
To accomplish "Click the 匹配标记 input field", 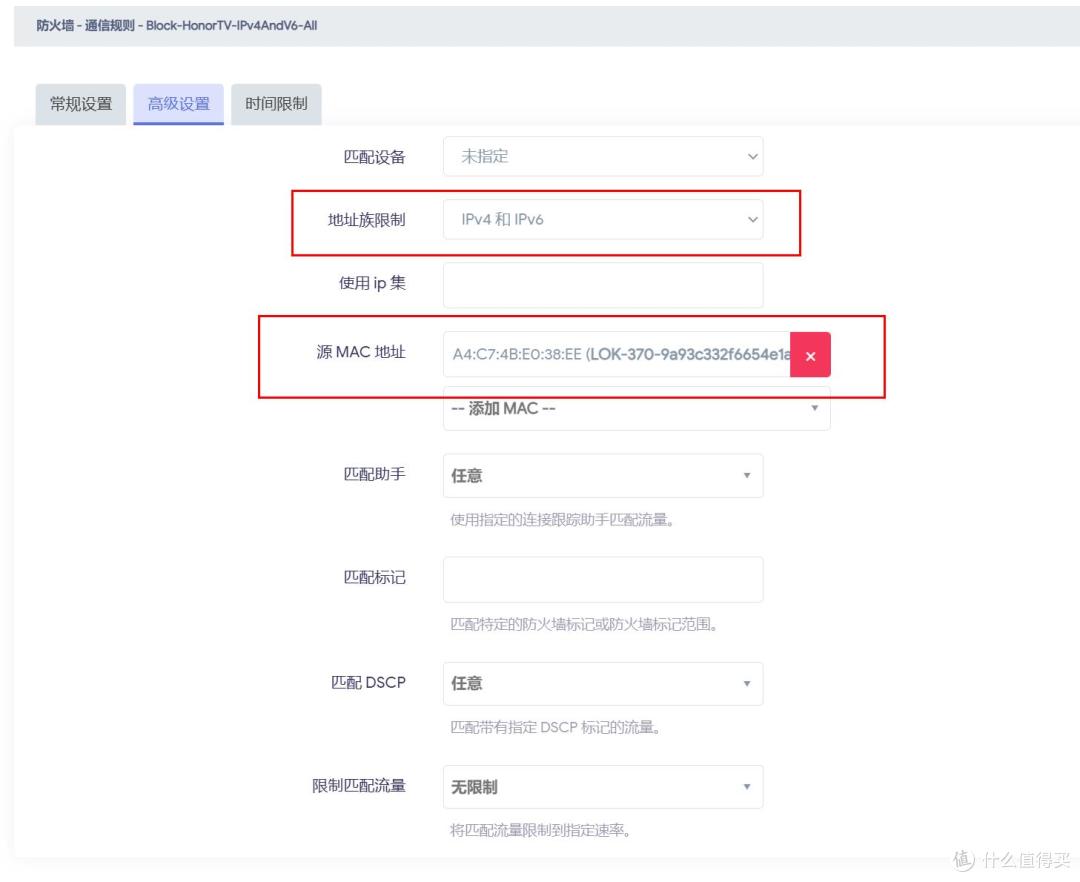I will [603, 580].
